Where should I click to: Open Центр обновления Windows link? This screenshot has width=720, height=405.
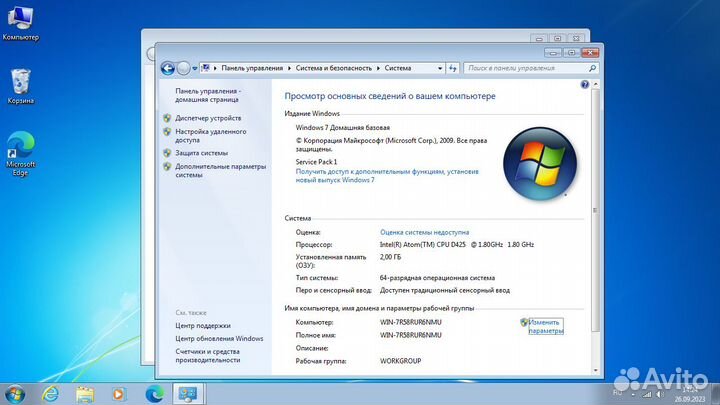[x=219, y=338]
